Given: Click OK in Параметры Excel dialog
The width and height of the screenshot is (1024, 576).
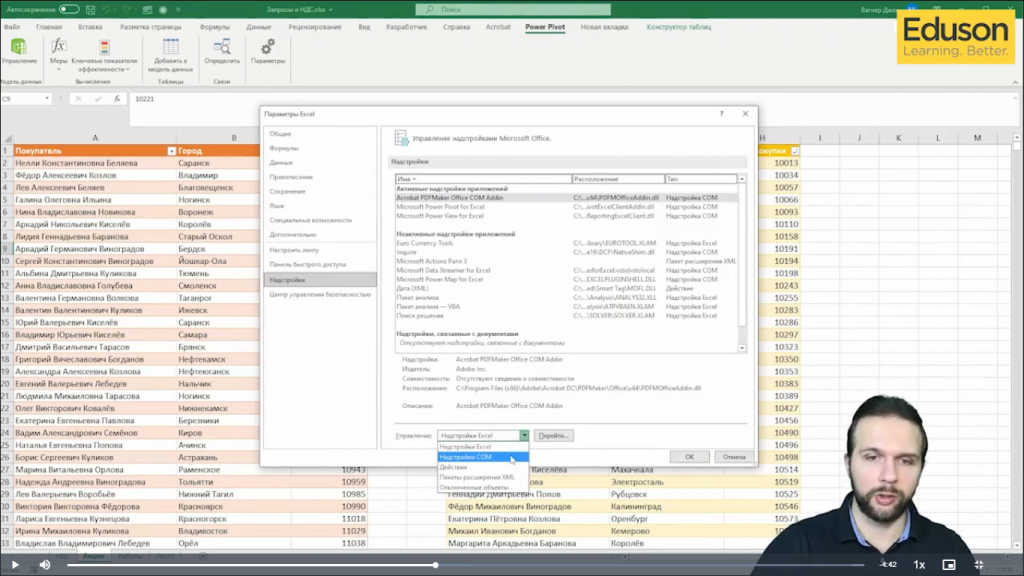Looking at the screenshot, I should pyautogui.click(x=689, y=457).
